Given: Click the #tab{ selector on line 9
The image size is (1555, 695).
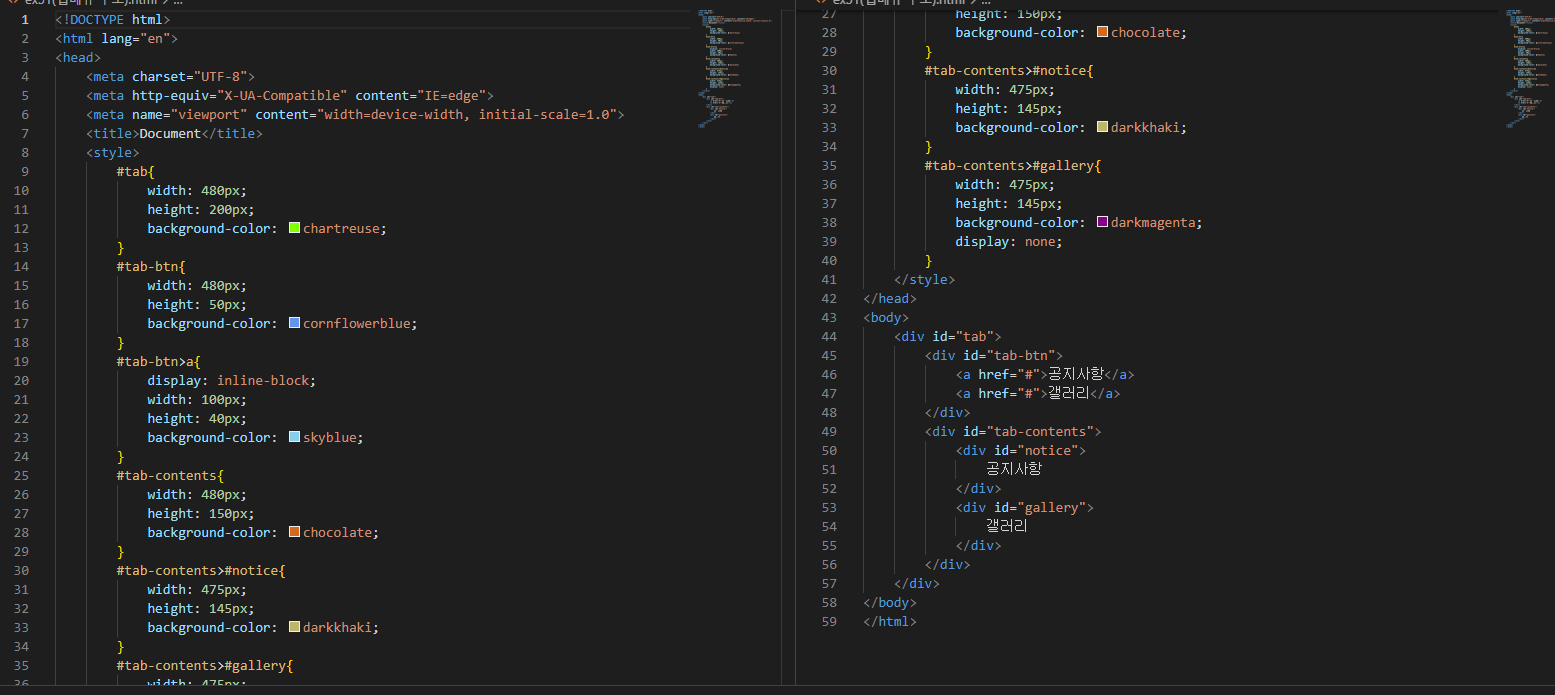Looking at the screenshot, I should (136, 171).
